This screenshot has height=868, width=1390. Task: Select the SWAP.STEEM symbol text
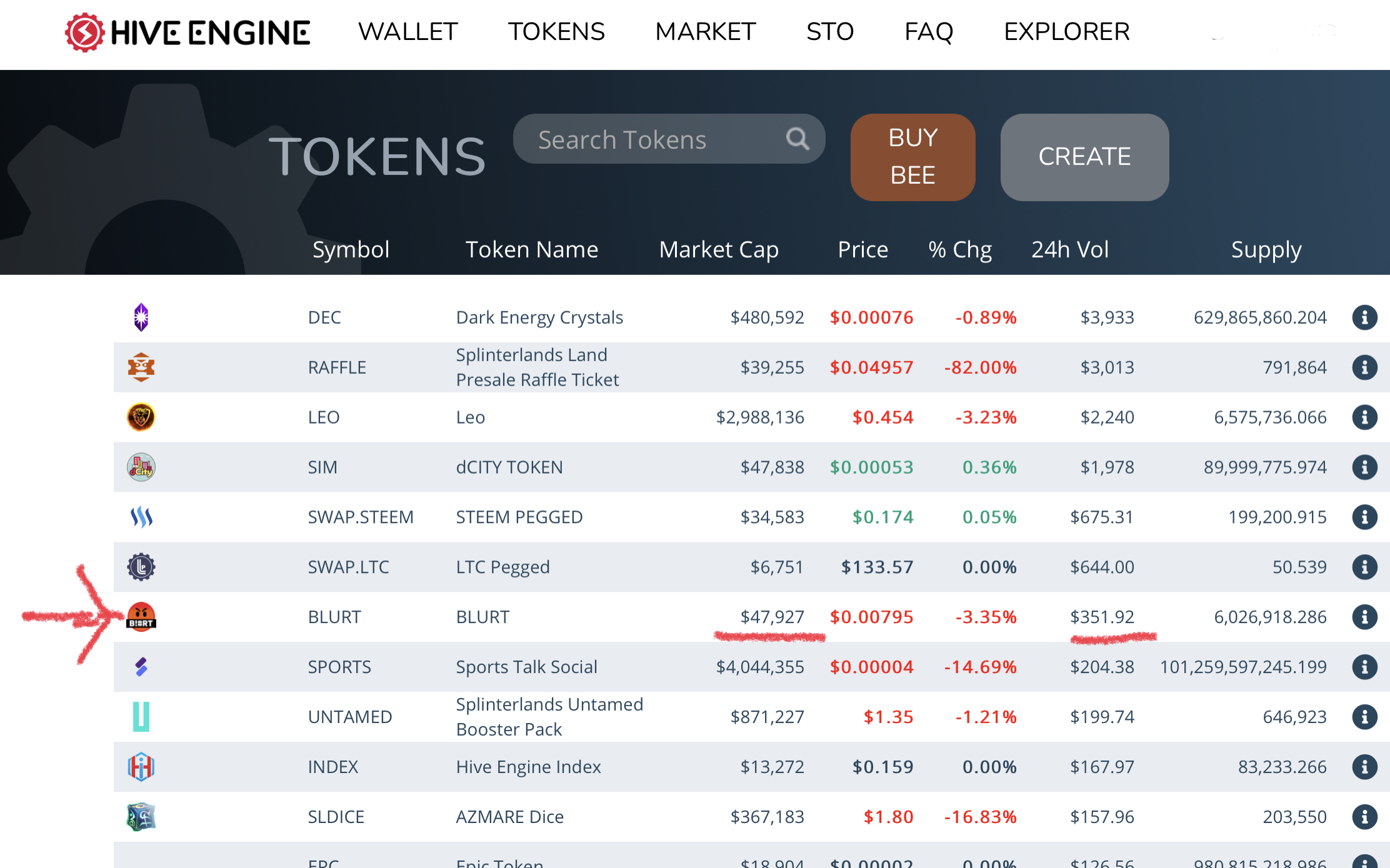tap(361, 517)
